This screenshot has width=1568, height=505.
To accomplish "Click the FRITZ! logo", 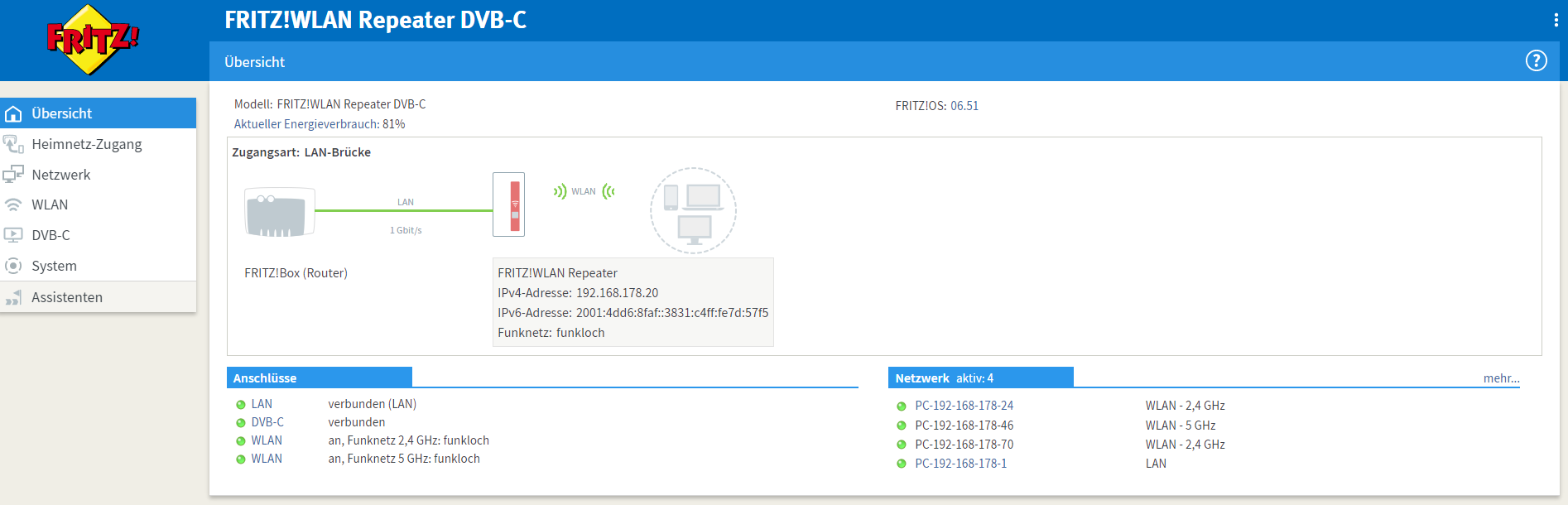I will (92, 40).
